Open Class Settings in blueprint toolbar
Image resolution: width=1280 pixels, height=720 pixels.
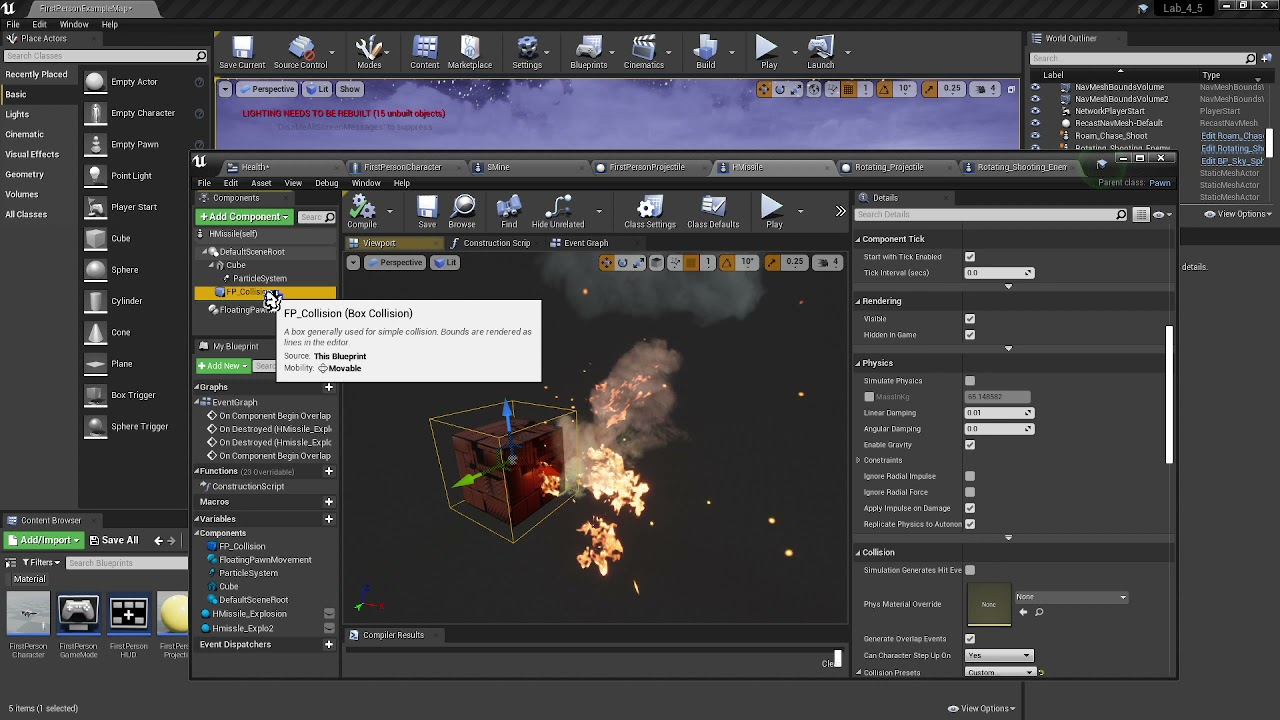coord(650,212)
